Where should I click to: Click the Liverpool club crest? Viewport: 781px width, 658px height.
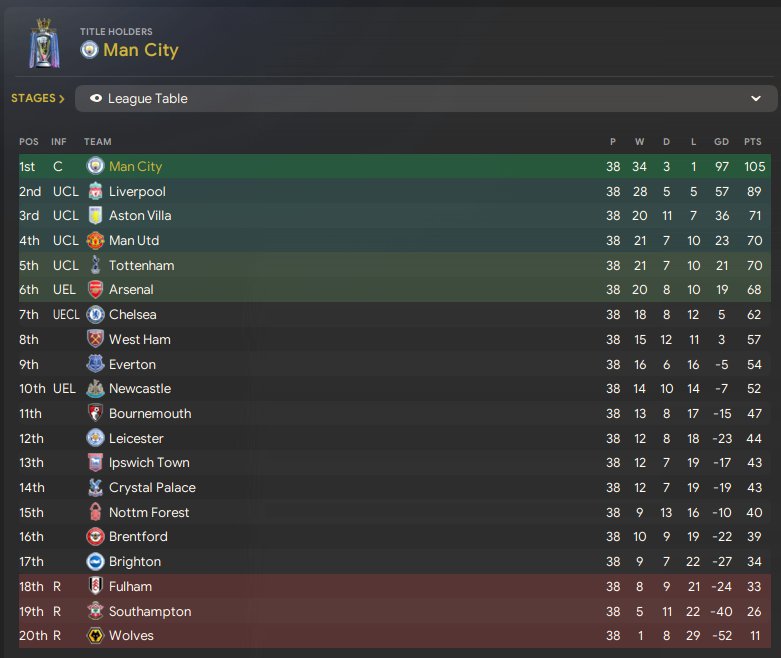pyautogui.click(x=95, y=191)
